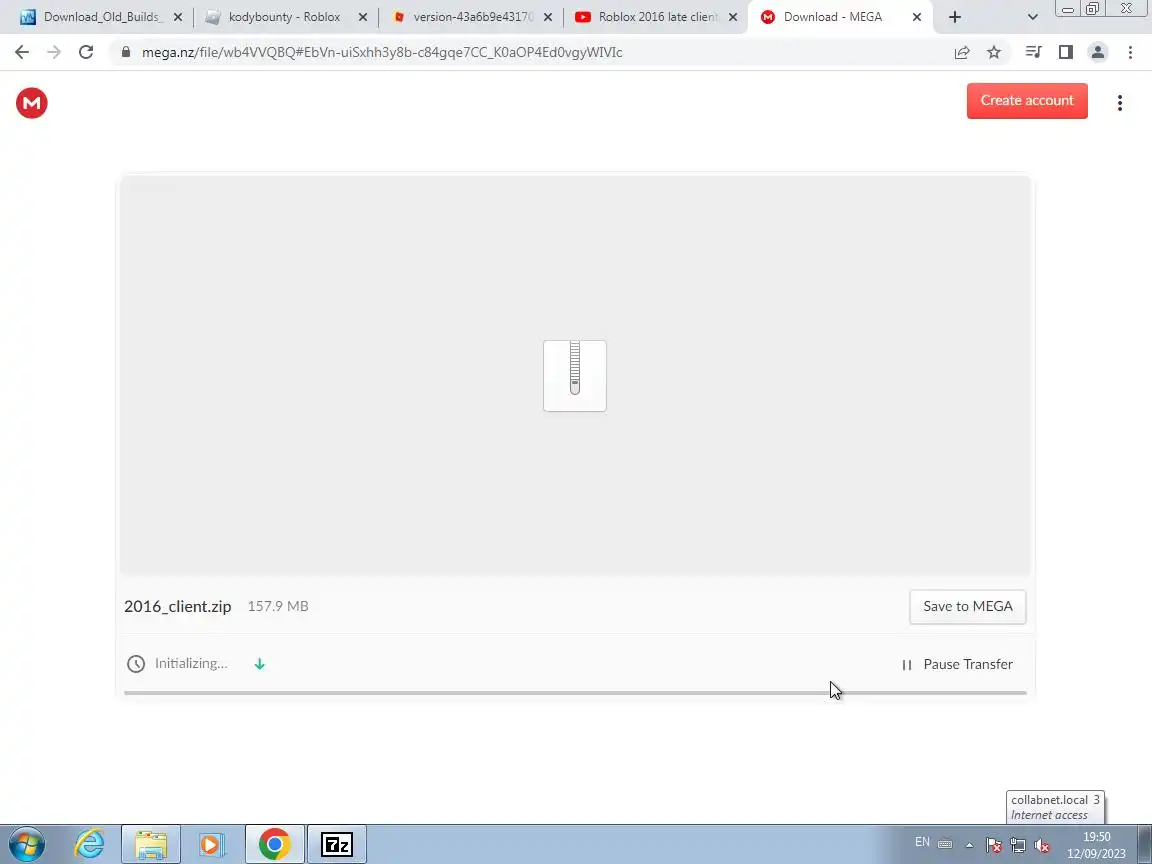Viewport: 1152px width, 864px height.
Task: Click the on-screen keyboard tray icon
Action: coord(945,844)
